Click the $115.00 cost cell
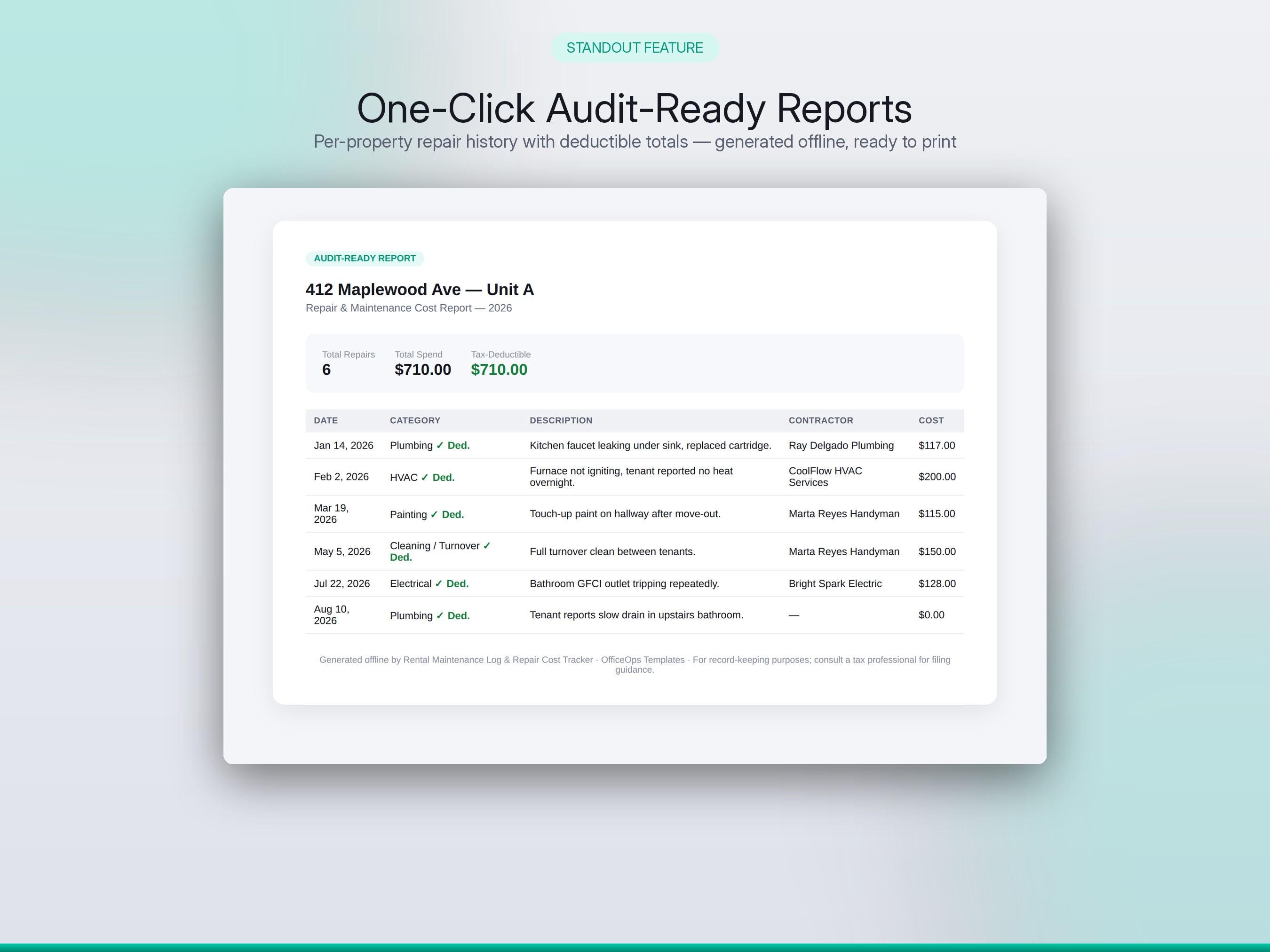The width and height of the screenshot is (1270, 952). (x=937, y=513)
